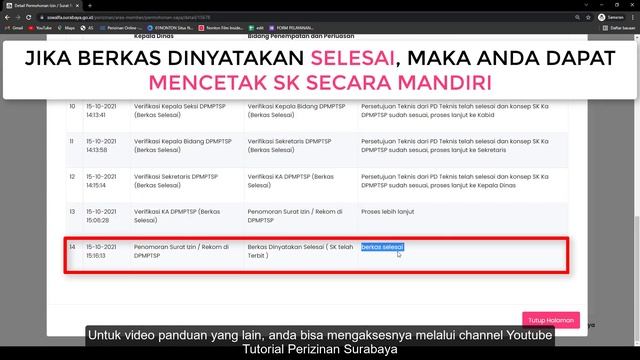This screenshot has width=640, height=360.
Task: Open the Maps bookmark
Action: click(66, 28)
